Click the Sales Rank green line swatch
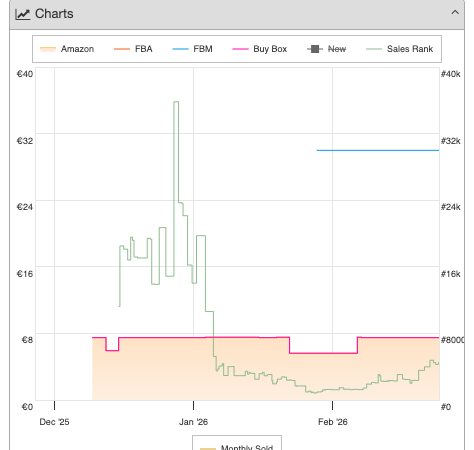This screenshot has width=474, height=450. [x=374, y=49]
